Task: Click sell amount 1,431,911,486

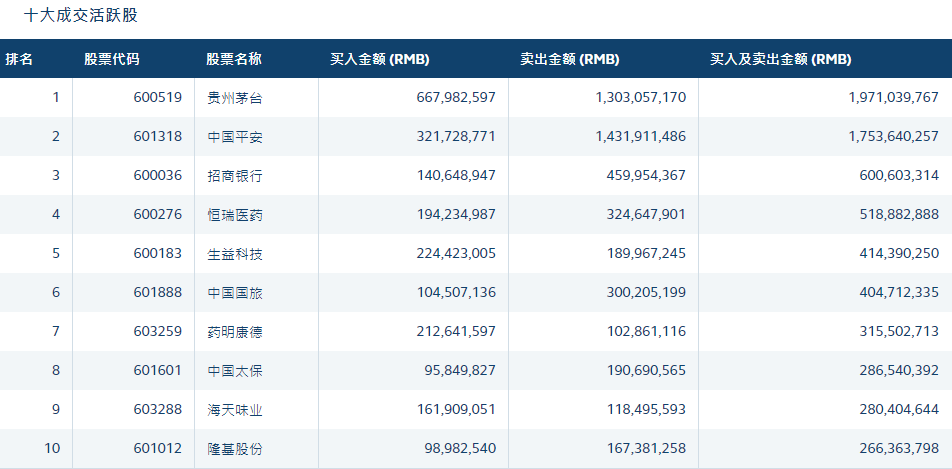Action: [641, 136]
